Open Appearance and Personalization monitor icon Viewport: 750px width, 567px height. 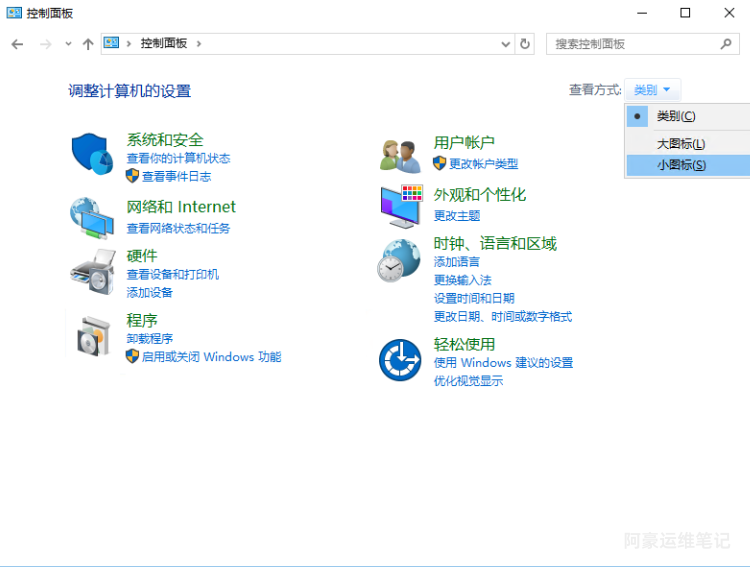pos(400,206)
